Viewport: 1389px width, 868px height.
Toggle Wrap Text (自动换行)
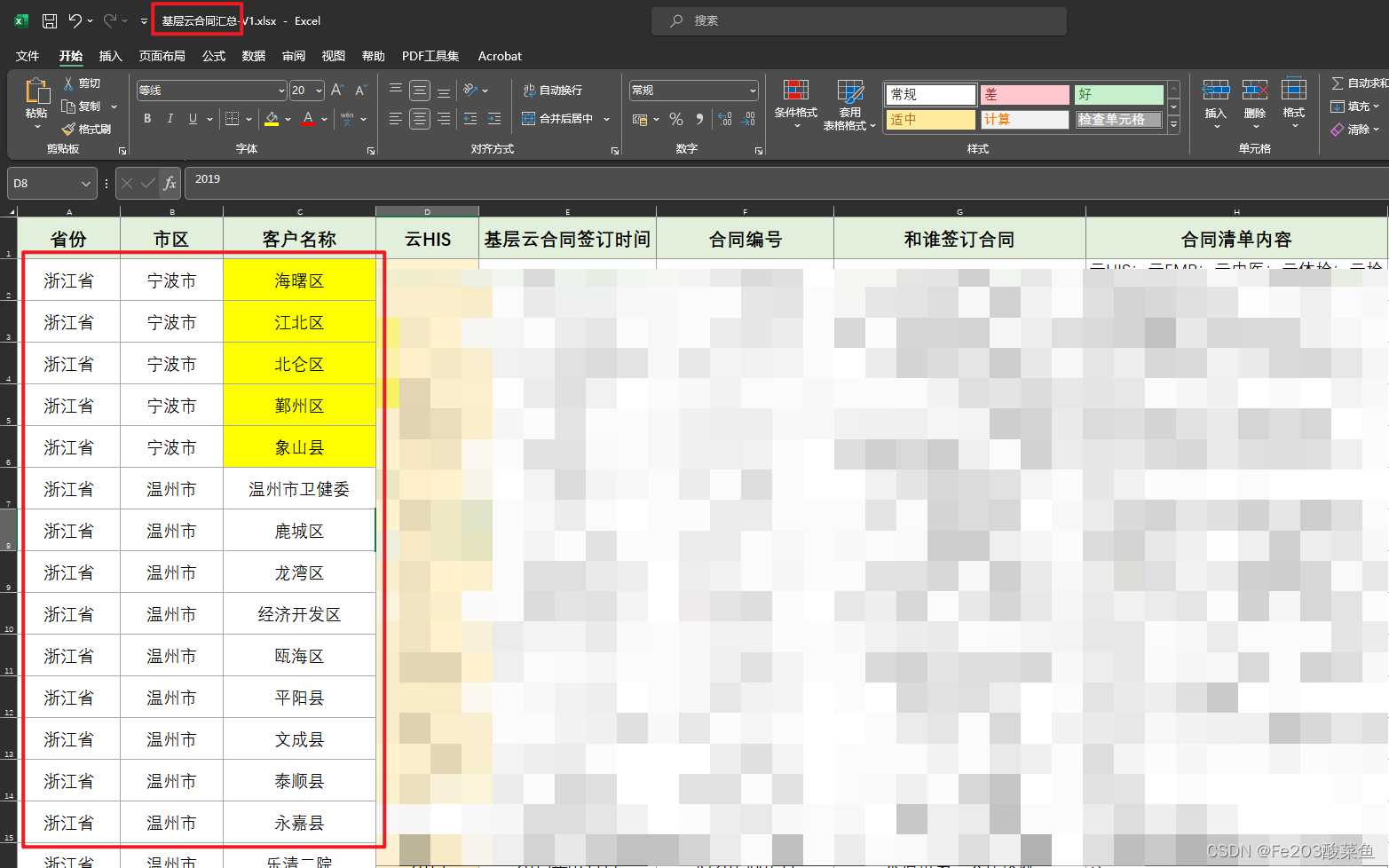coord(552,91)
